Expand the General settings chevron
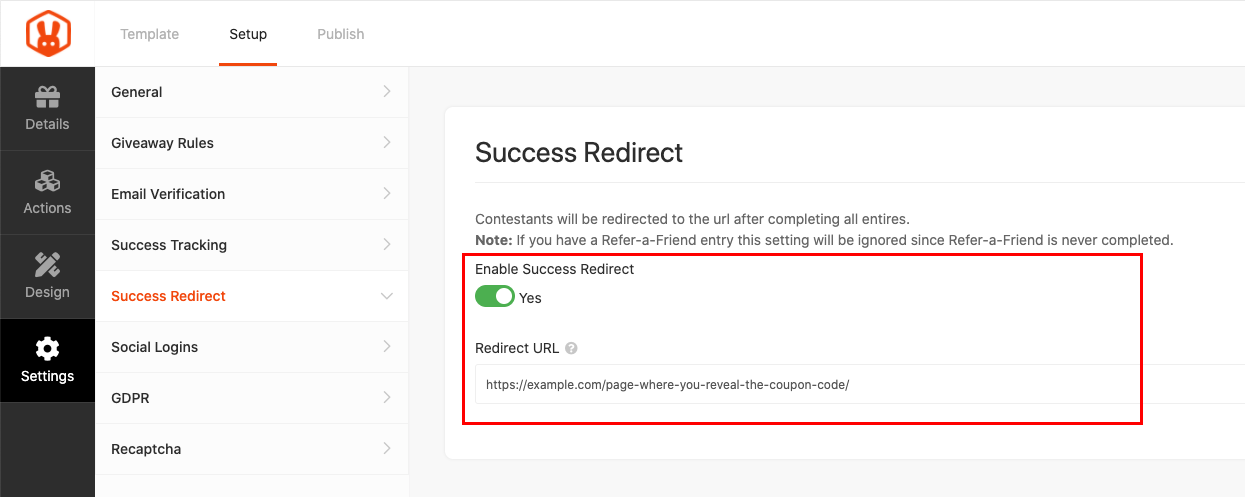 [x=387, y=92]
